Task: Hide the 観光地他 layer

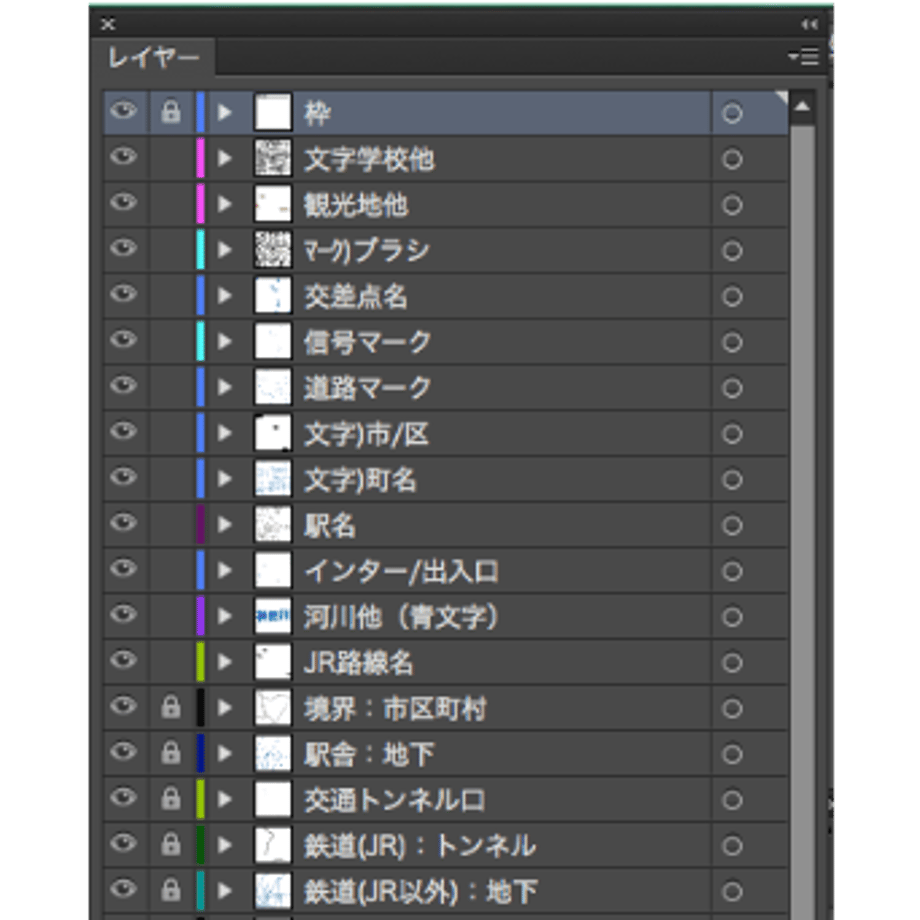Action: [124, 202]
